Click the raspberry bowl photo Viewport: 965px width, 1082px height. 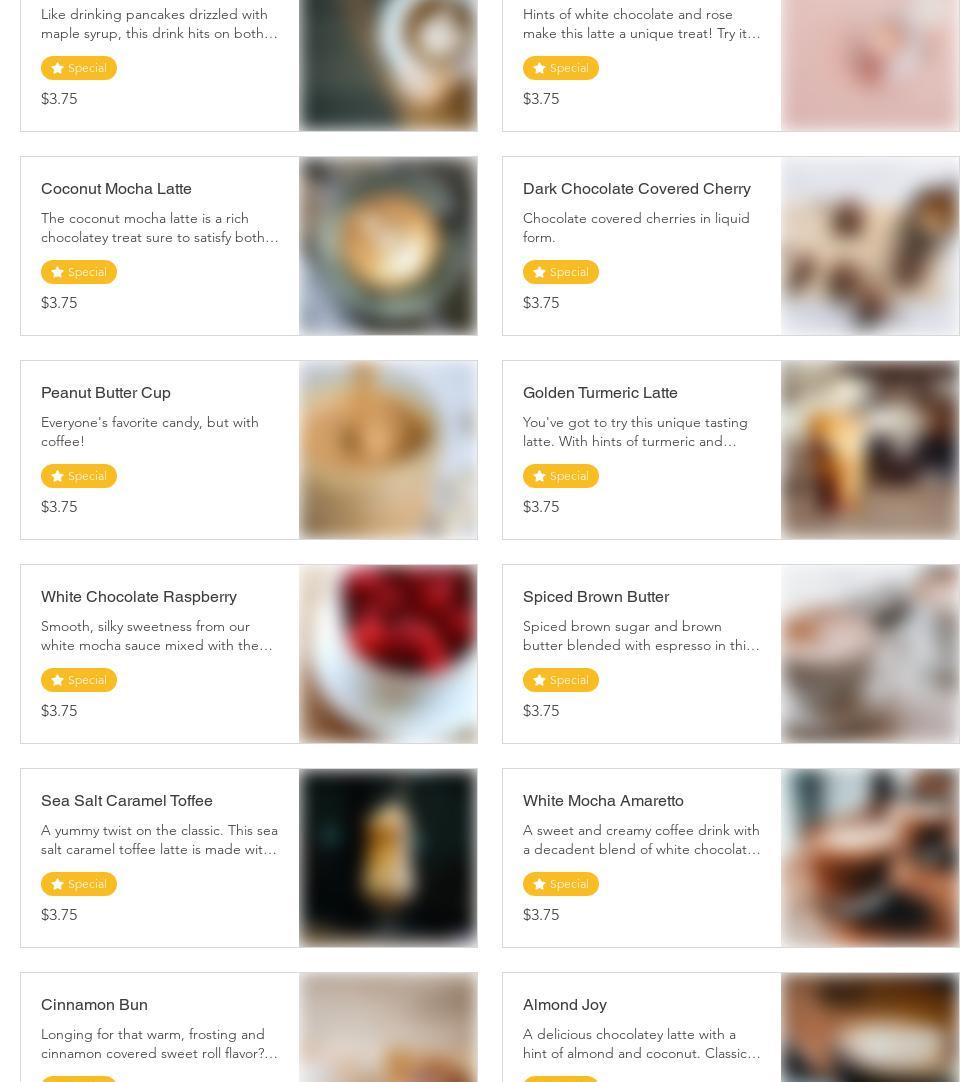[388, 654]
